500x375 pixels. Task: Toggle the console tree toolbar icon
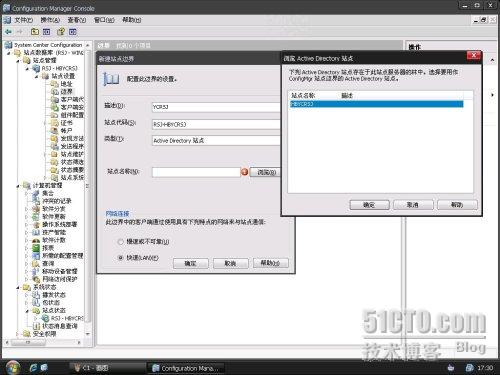coord(47,32)
